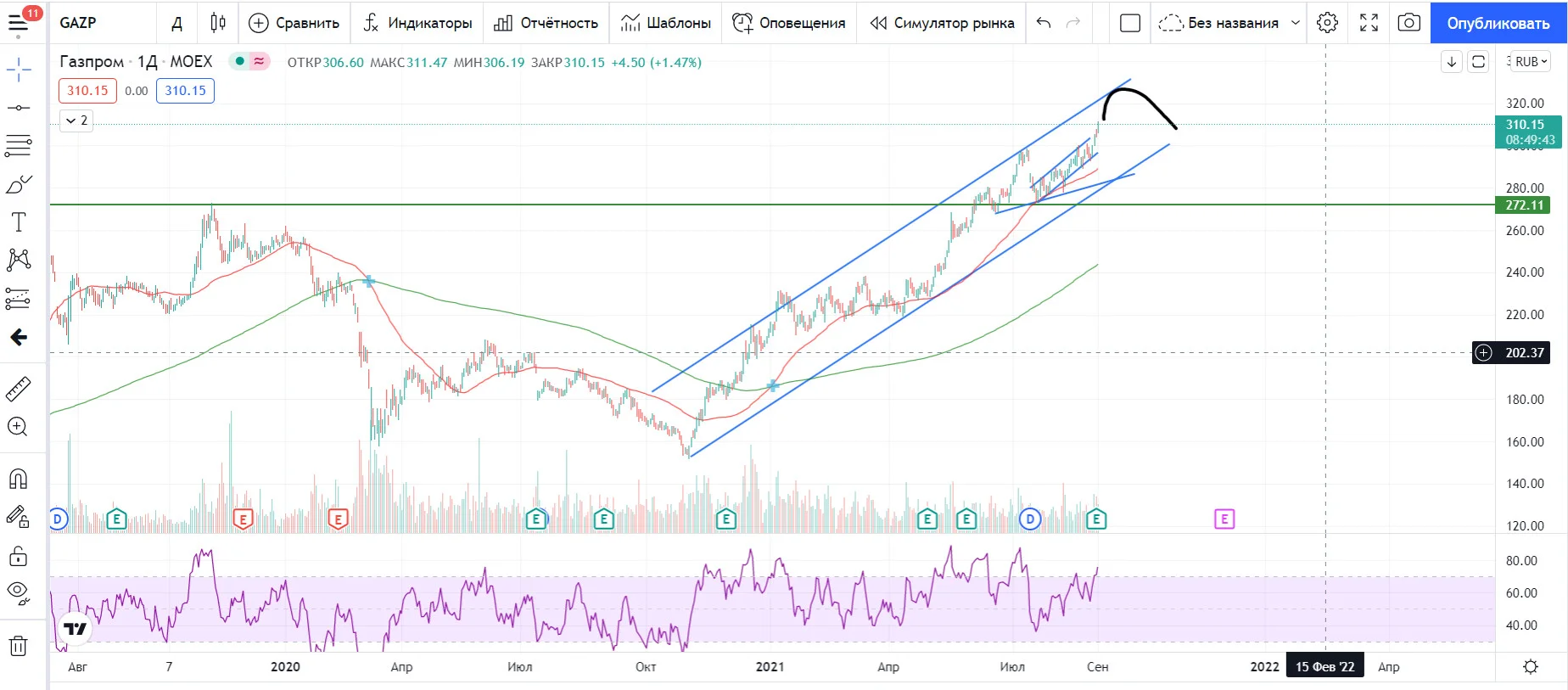Click the zoom in magnifier tool
Screen dimensions: 1568x690
pyautogui.click(x=19, y=427)
